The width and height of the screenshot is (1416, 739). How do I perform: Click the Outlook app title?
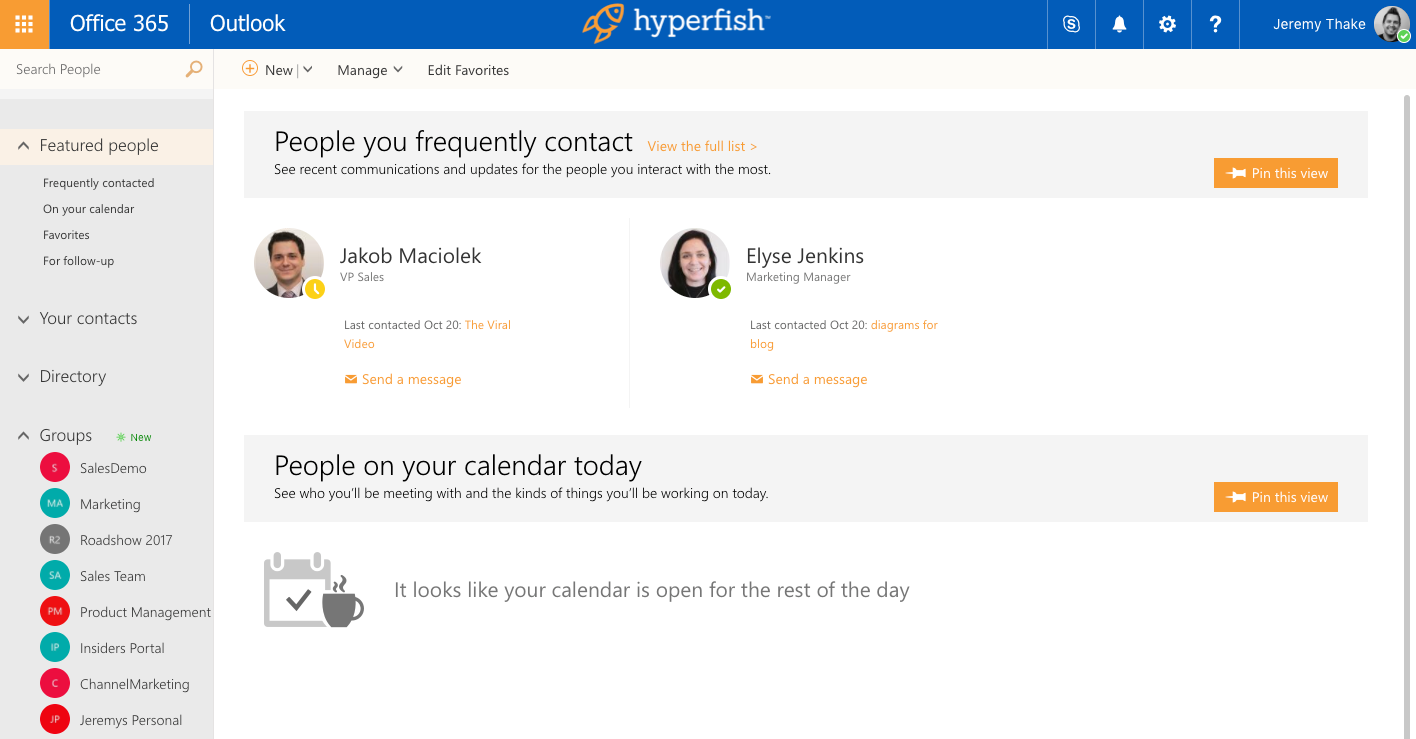pyautogui.click(x=247, y=23)
